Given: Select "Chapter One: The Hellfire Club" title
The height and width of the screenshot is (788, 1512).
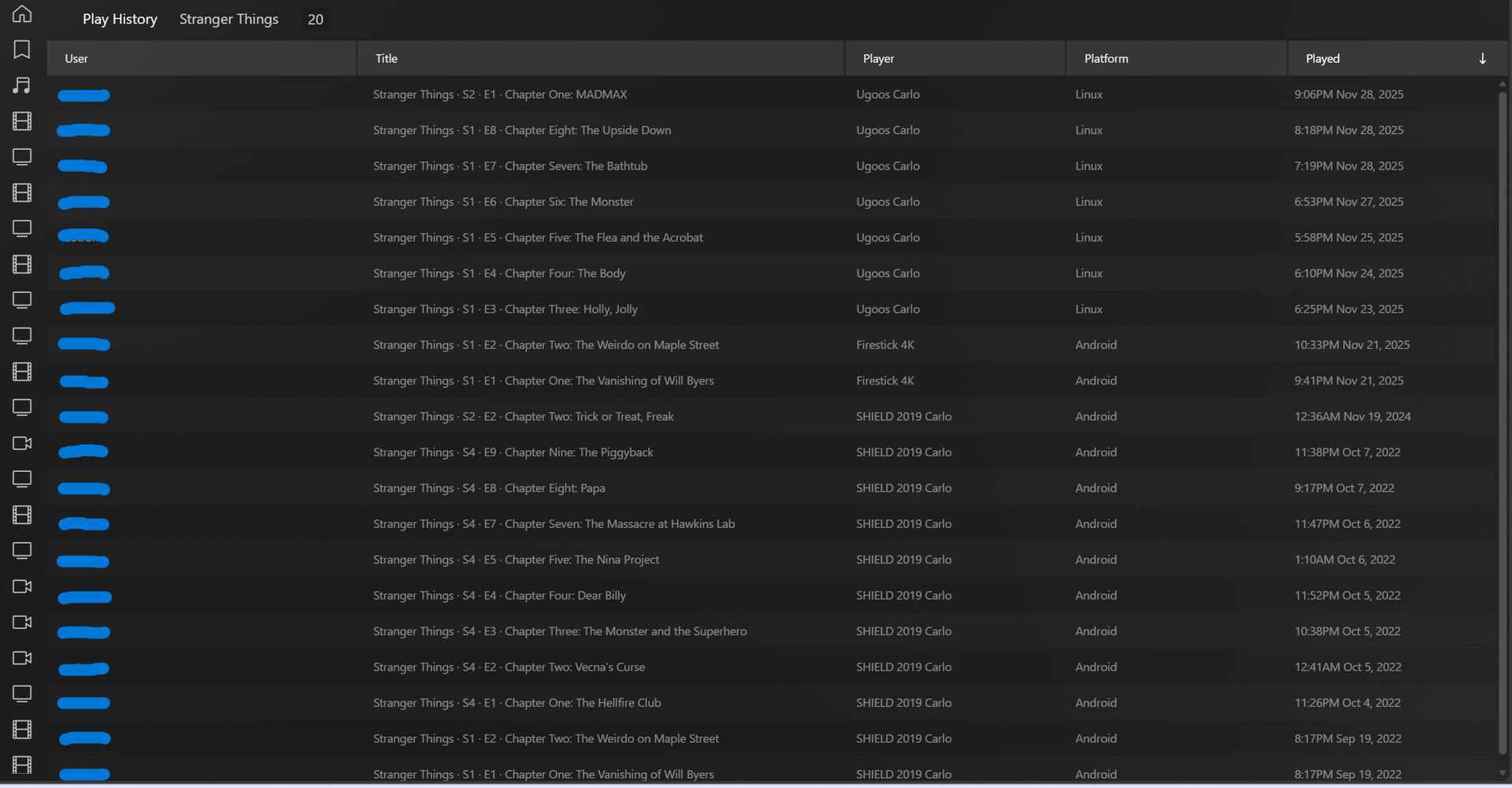Looking at the screenshot, I should (583, 703).
